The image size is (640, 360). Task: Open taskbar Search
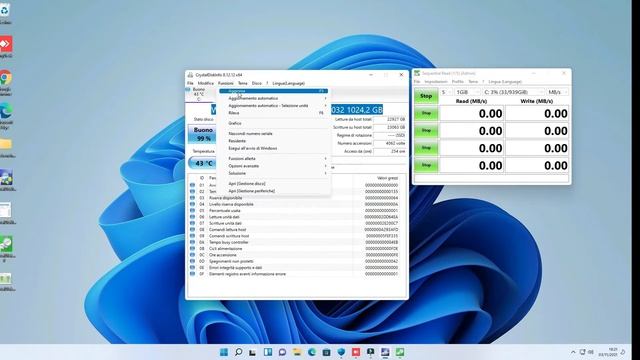(x=238, y=352)
